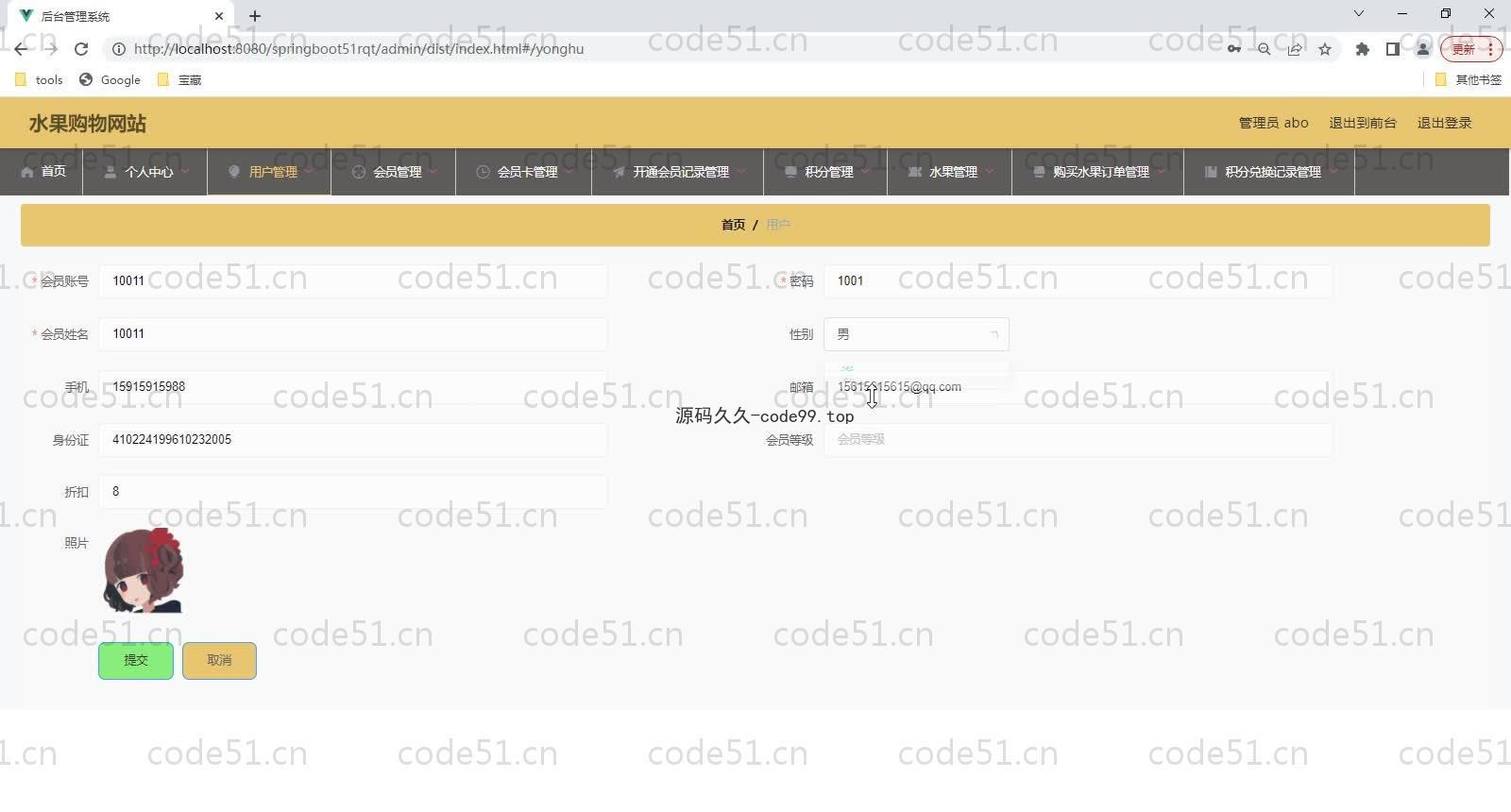Click the 会员等级 input field
Screen dimensions: 1511x812
tap(1078, 440)
